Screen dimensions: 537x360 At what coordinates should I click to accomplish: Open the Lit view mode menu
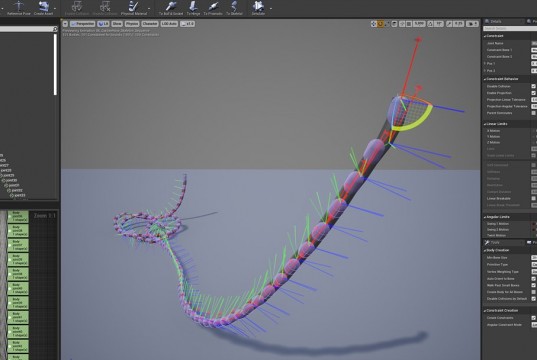(103, 24)
